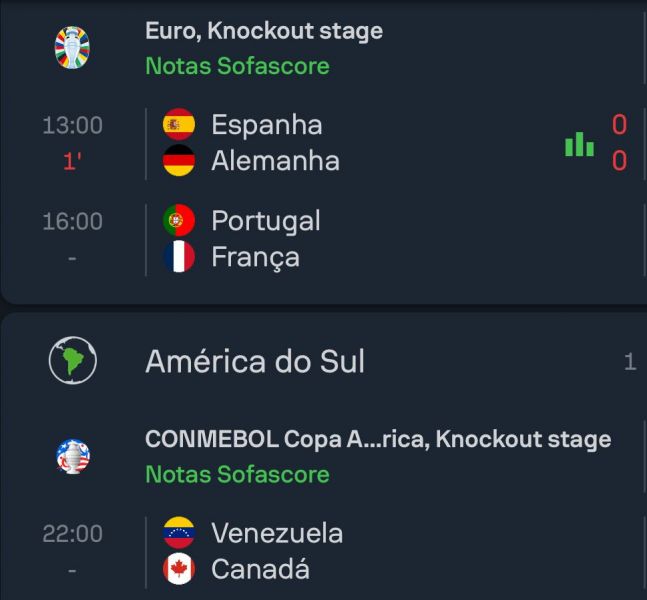The image size is (647, 600).
Task: Open Notas Sofascore under Euro
Action: tap(237, 66)
